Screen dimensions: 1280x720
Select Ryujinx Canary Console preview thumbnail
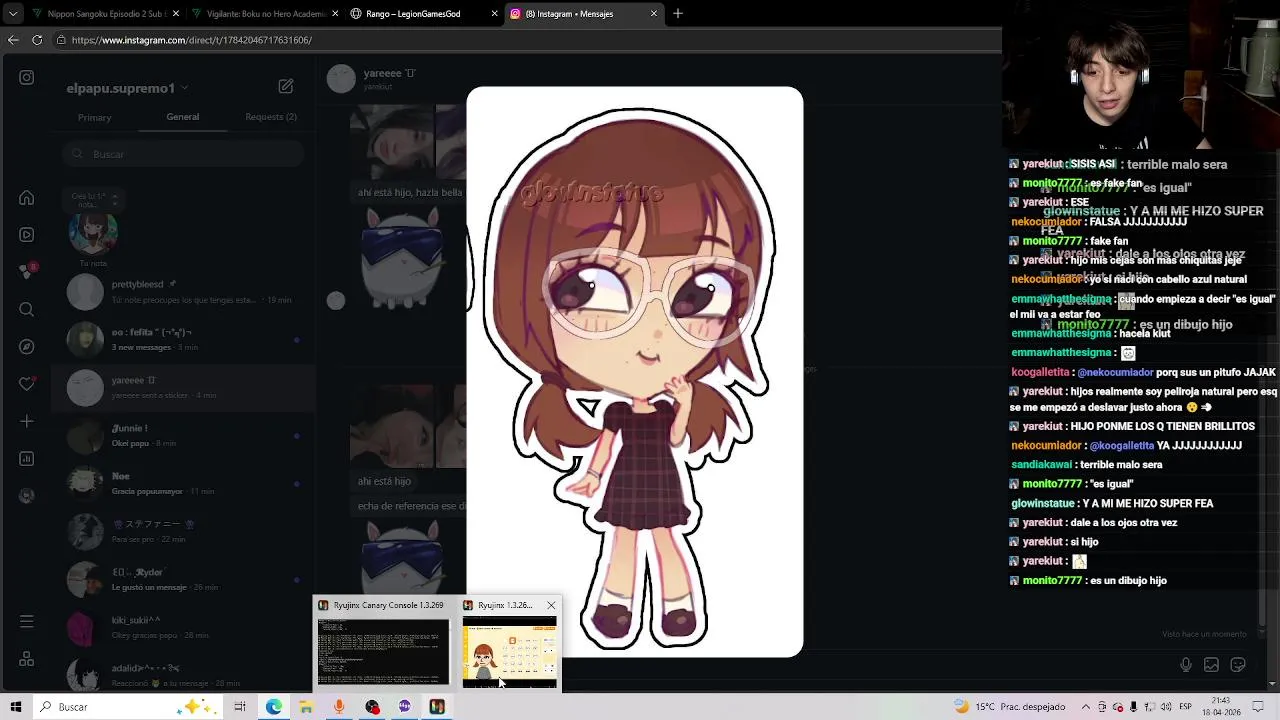click(383, 652)
